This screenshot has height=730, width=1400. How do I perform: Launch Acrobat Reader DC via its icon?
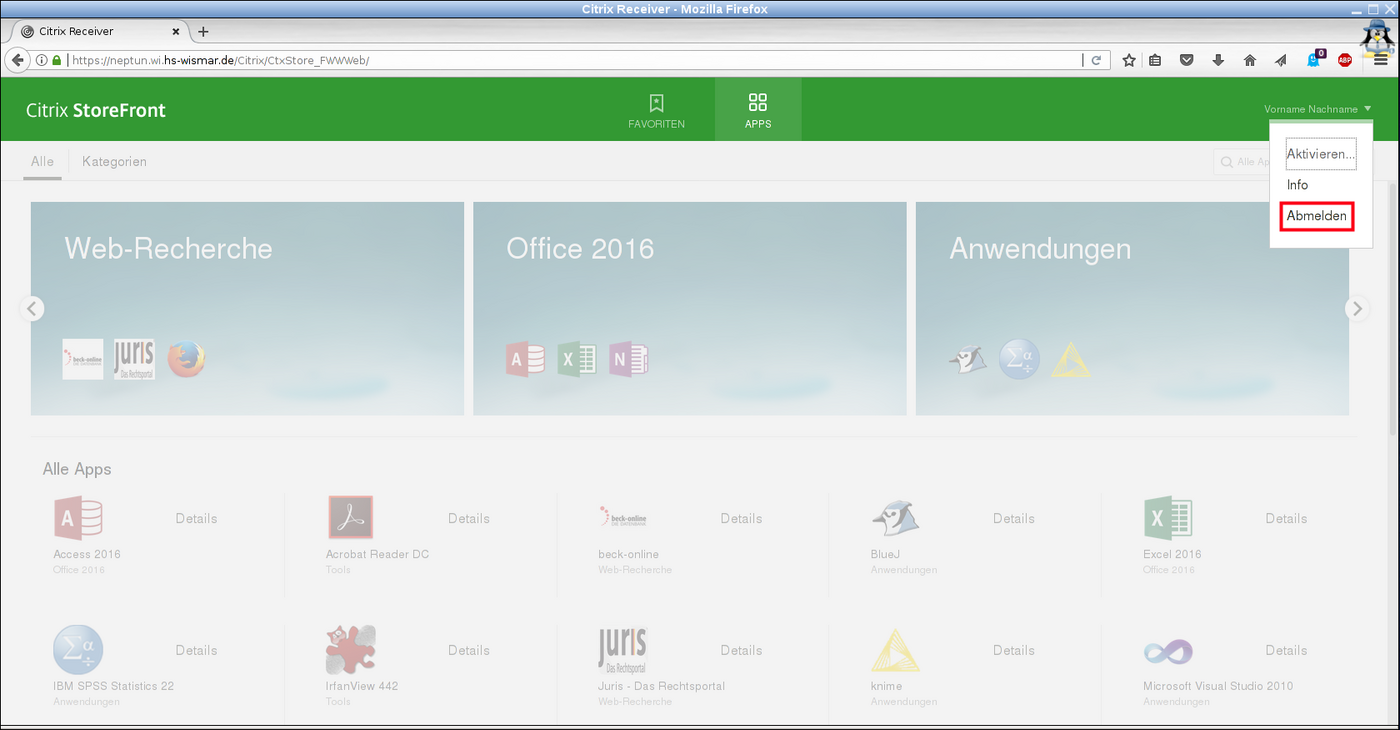[x=350, y=518]
